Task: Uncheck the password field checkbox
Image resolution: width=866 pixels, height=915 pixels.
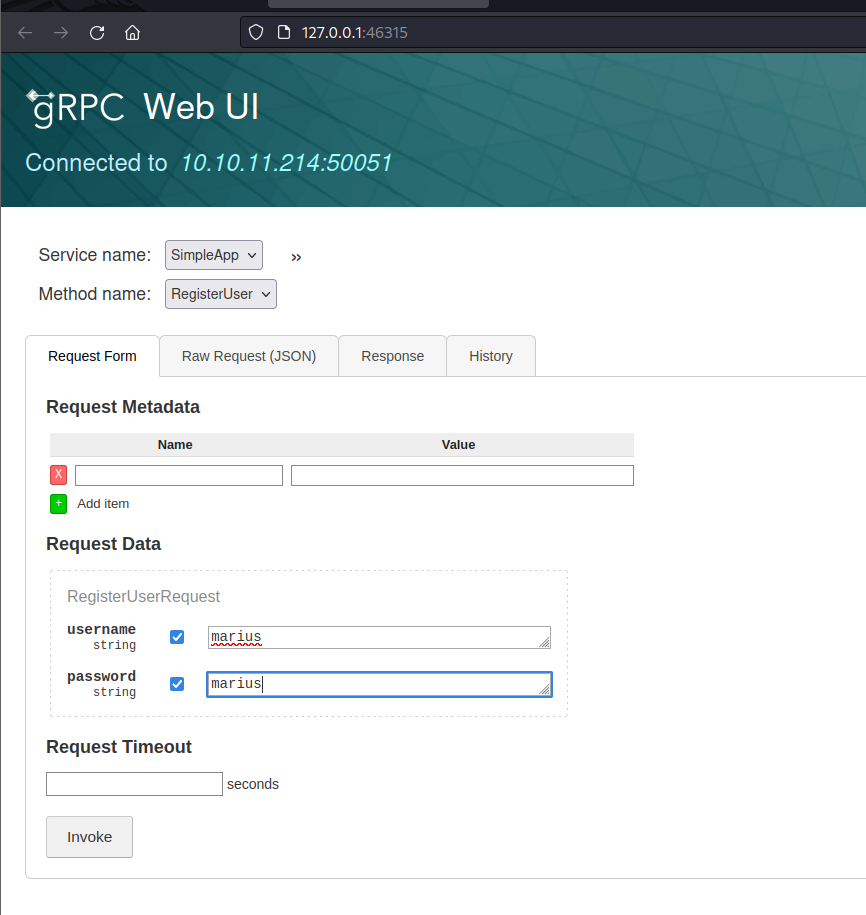Action: tap(177, 684)
